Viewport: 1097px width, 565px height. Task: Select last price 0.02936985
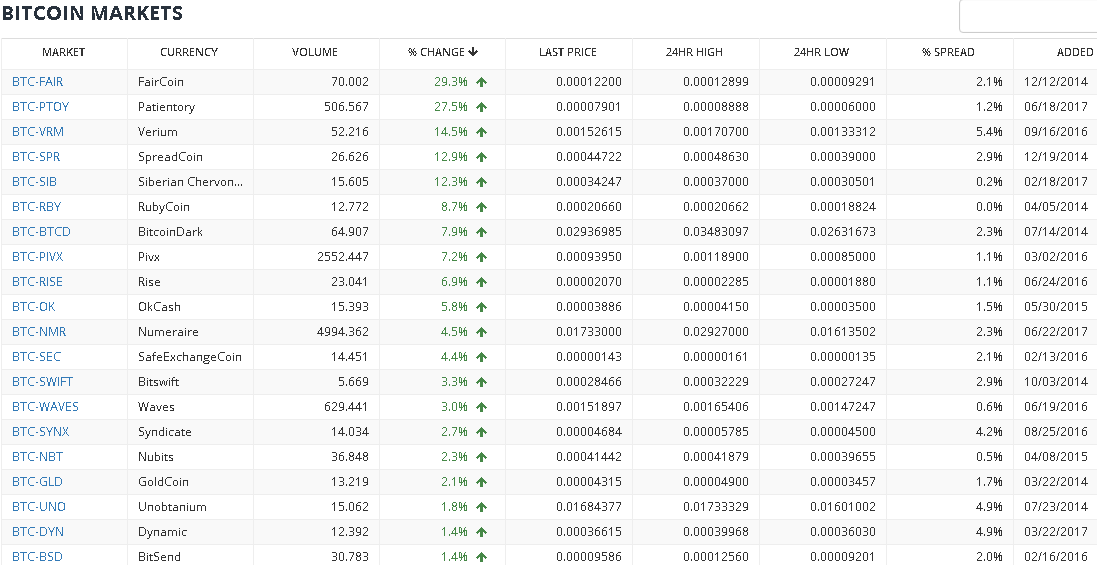click(x=589, y=231)
